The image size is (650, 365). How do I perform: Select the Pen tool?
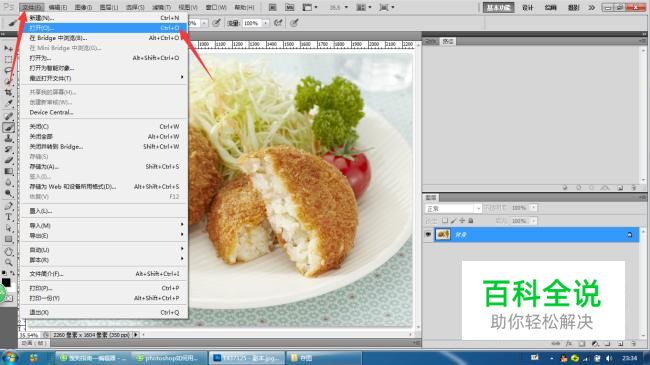pos(8,206)
